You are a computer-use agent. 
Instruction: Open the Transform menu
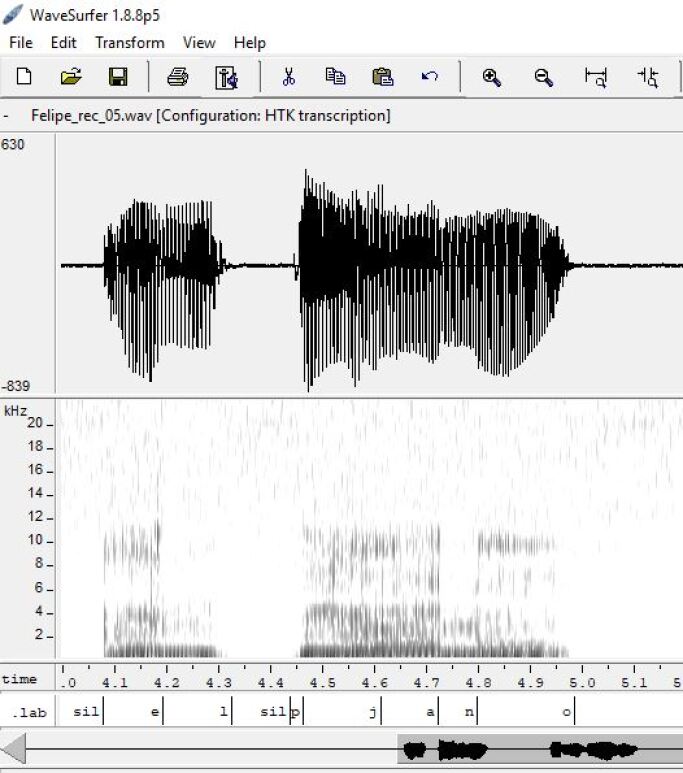pos(130,42)
